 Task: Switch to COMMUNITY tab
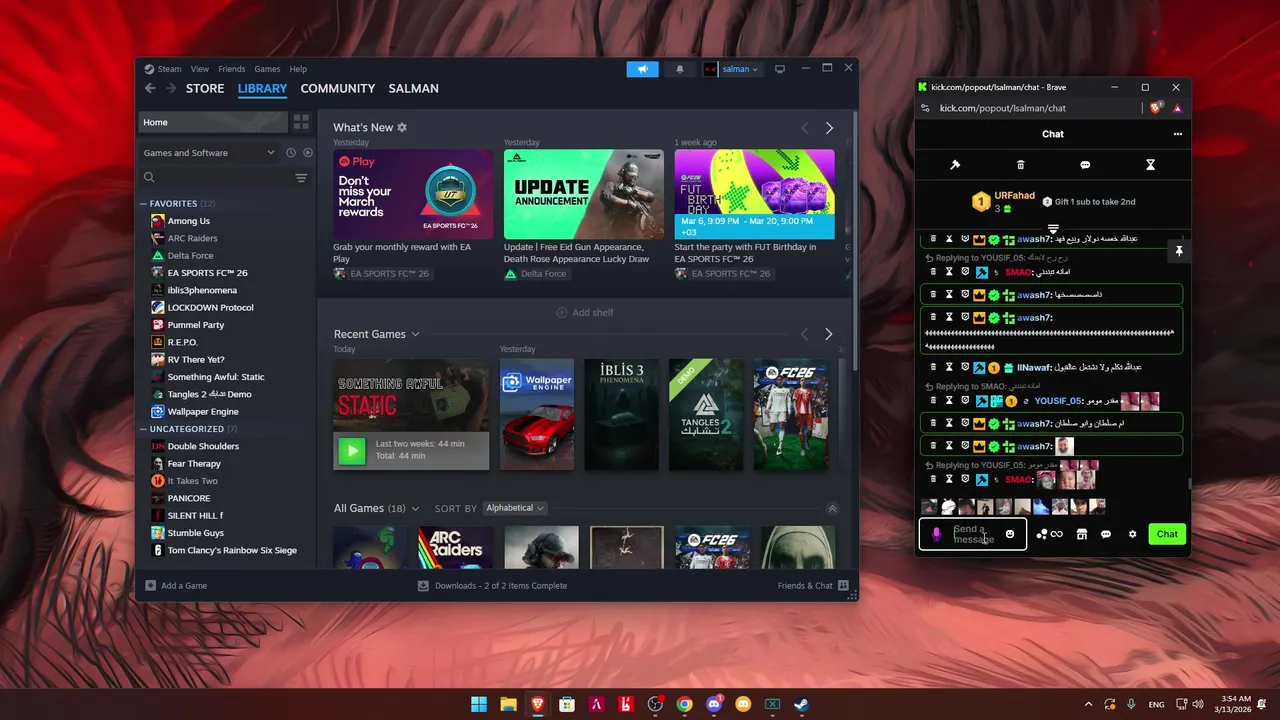338,88
